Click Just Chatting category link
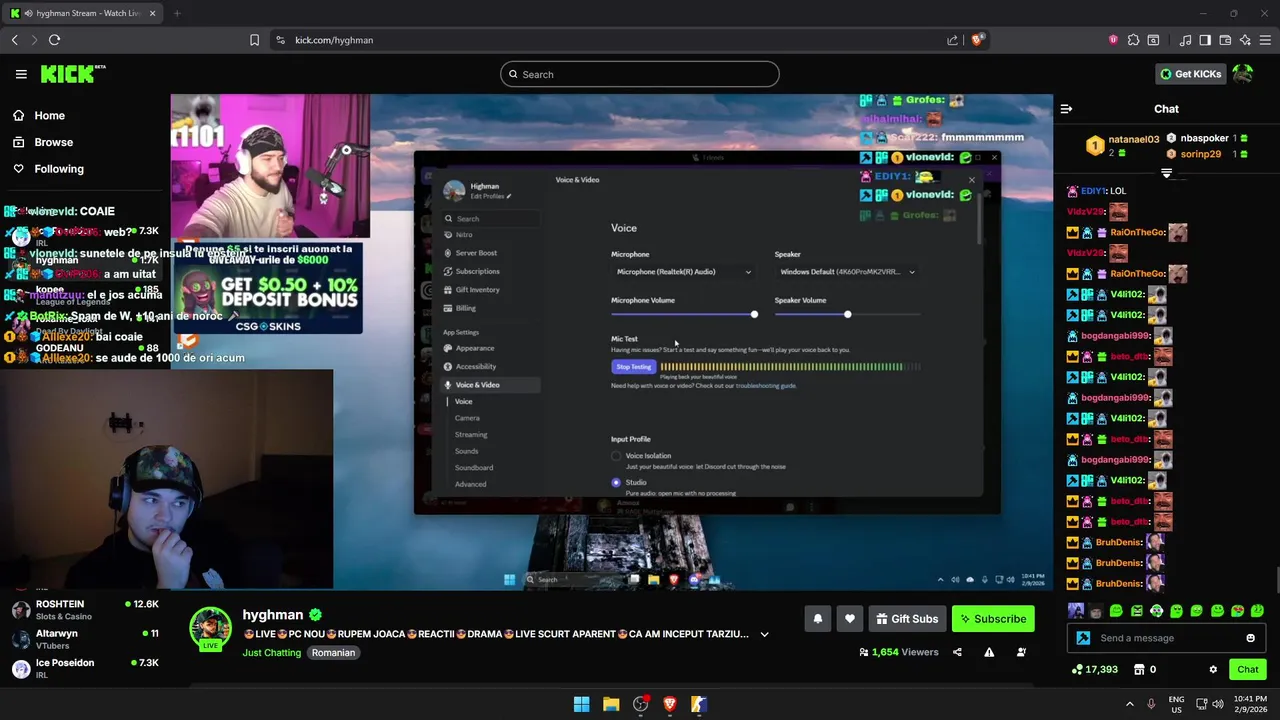Viewport: 1280px width, 720px height. [271, 653]
